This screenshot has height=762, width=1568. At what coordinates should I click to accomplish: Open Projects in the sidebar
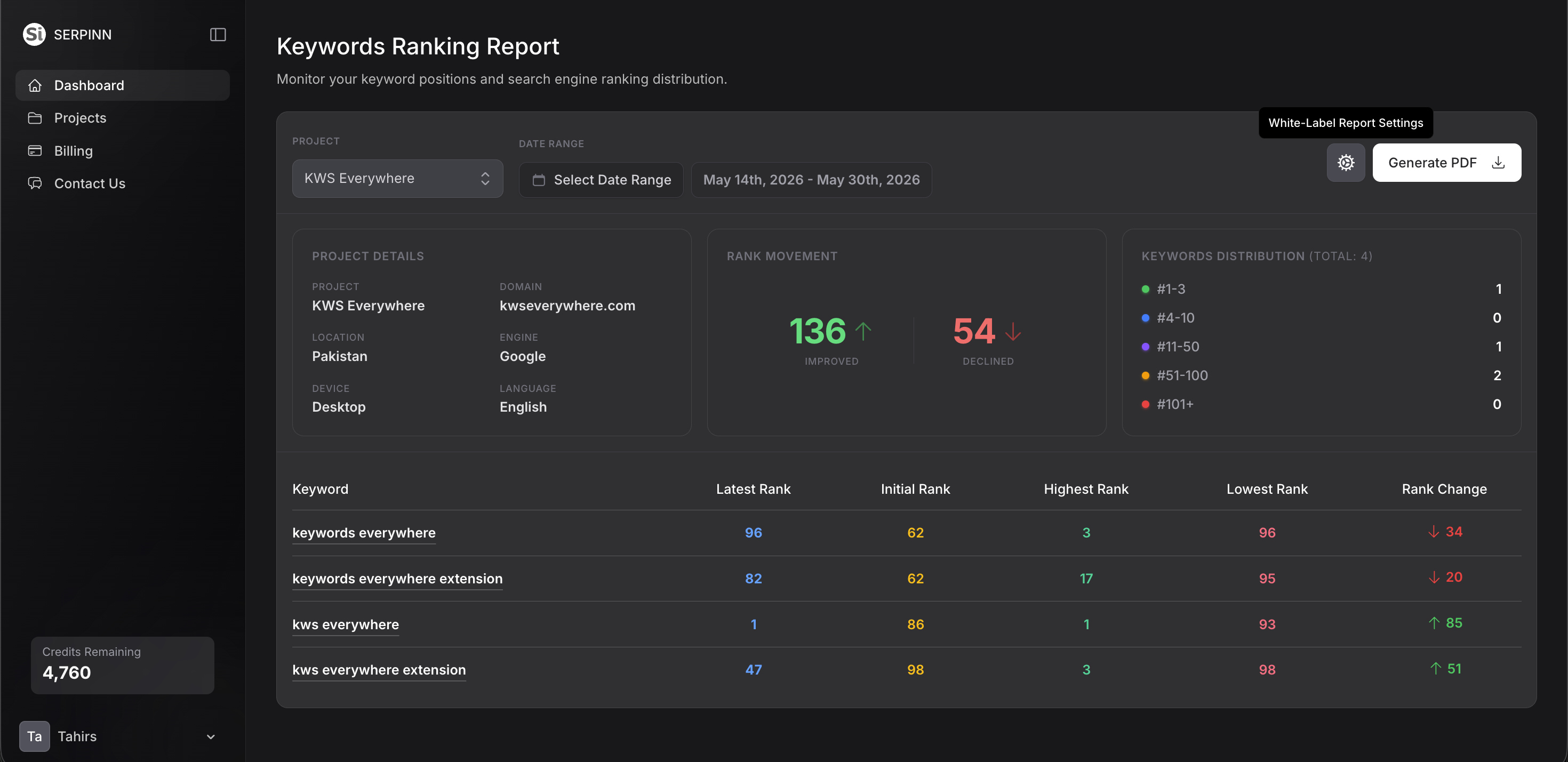[x=122, y=117]
